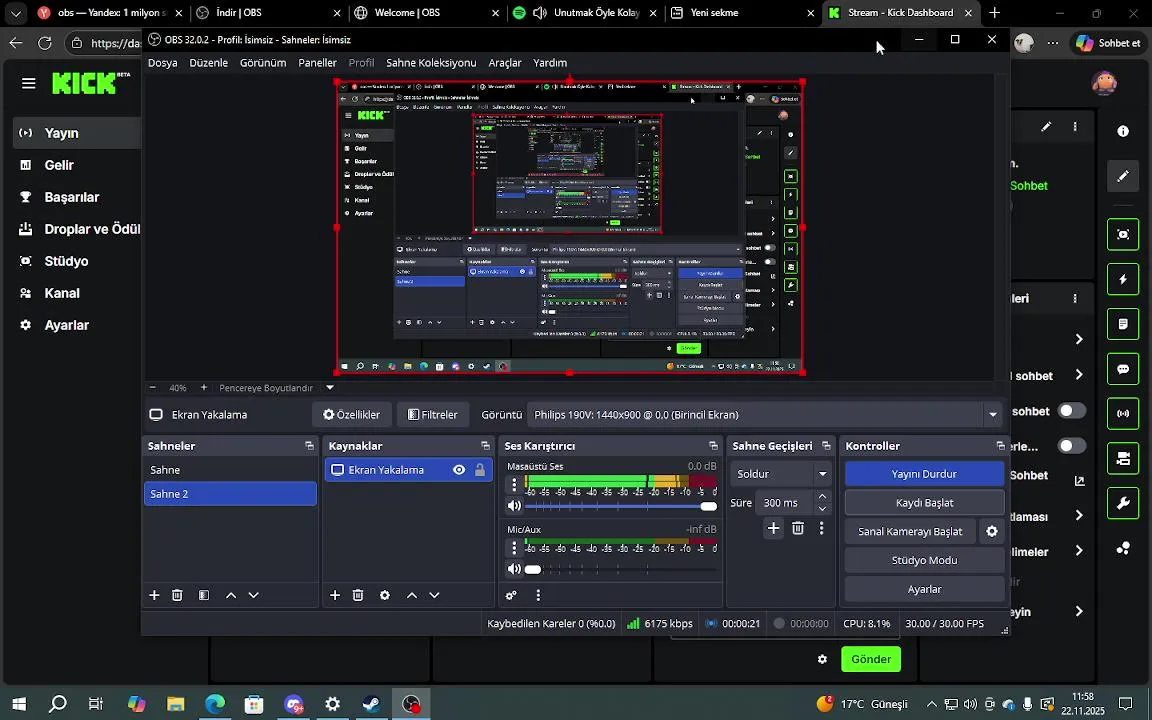Open Sahne Koleksiyonu menu

tap(431, 62)
